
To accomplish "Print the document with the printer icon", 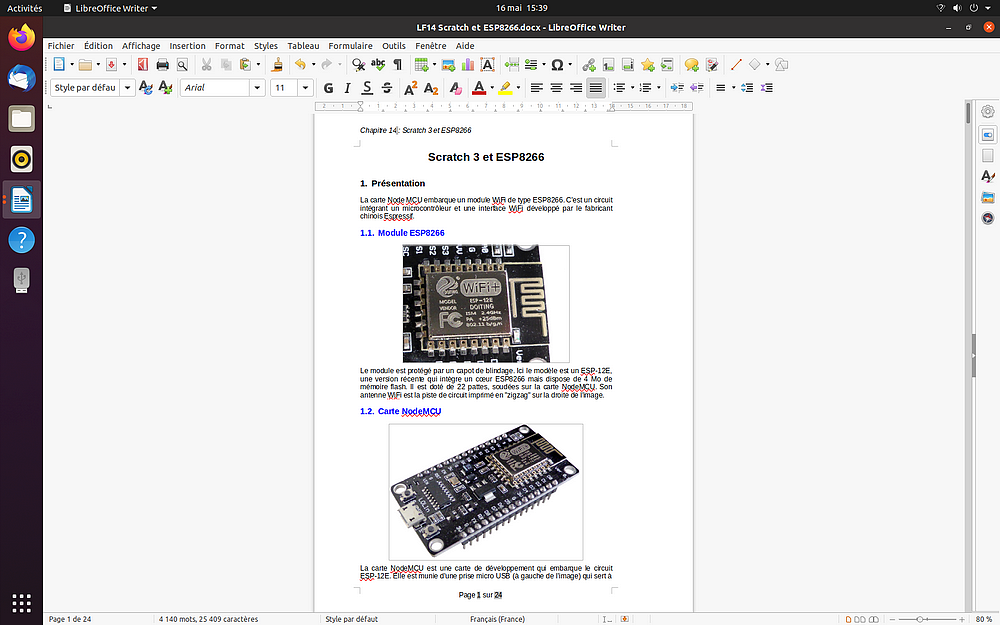I will click(x=163, y=64).
